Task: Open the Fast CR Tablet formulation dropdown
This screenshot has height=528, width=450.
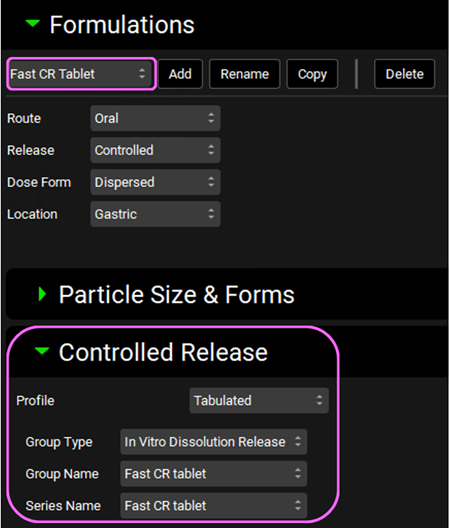Action: click(81, 74)
